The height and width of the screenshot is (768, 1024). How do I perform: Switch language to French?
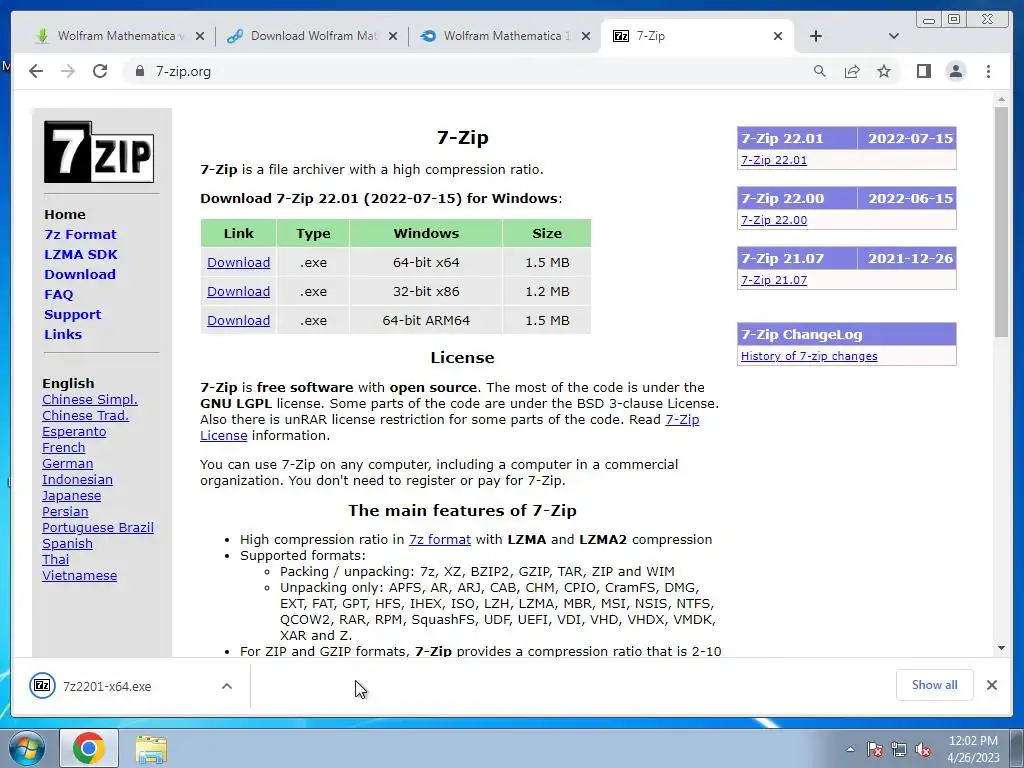pyautogui.click(x=63, y=447)
